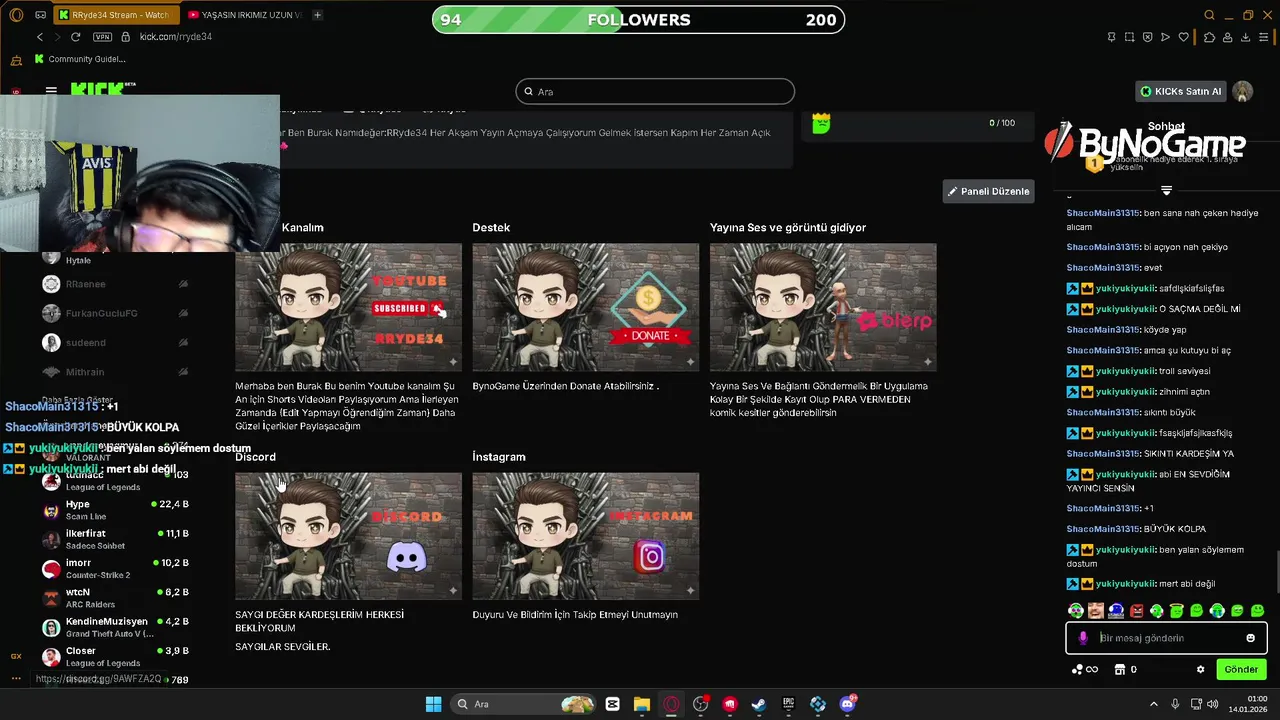Click the angry red face emote
Screen dimensions: 1280x720
pos(1136,610)
